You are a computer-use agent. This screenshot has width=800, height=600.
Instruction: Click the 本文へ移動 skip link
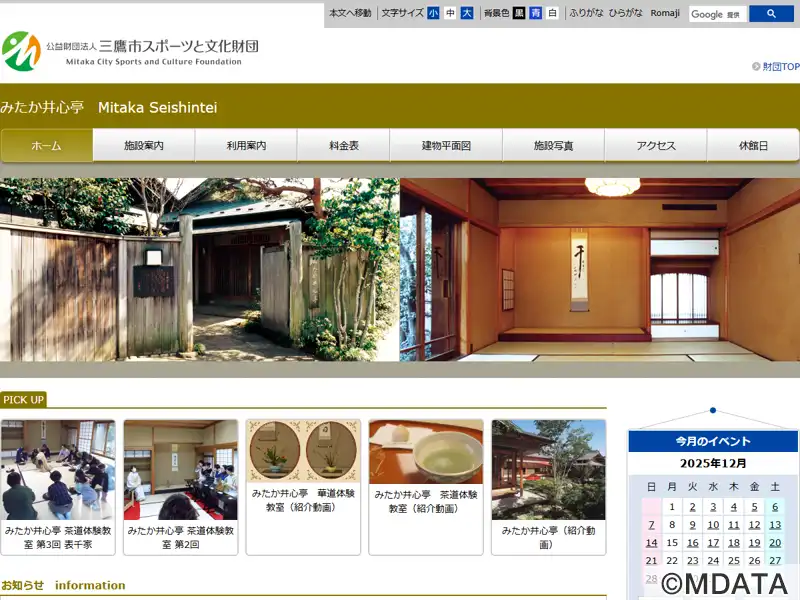350,13
